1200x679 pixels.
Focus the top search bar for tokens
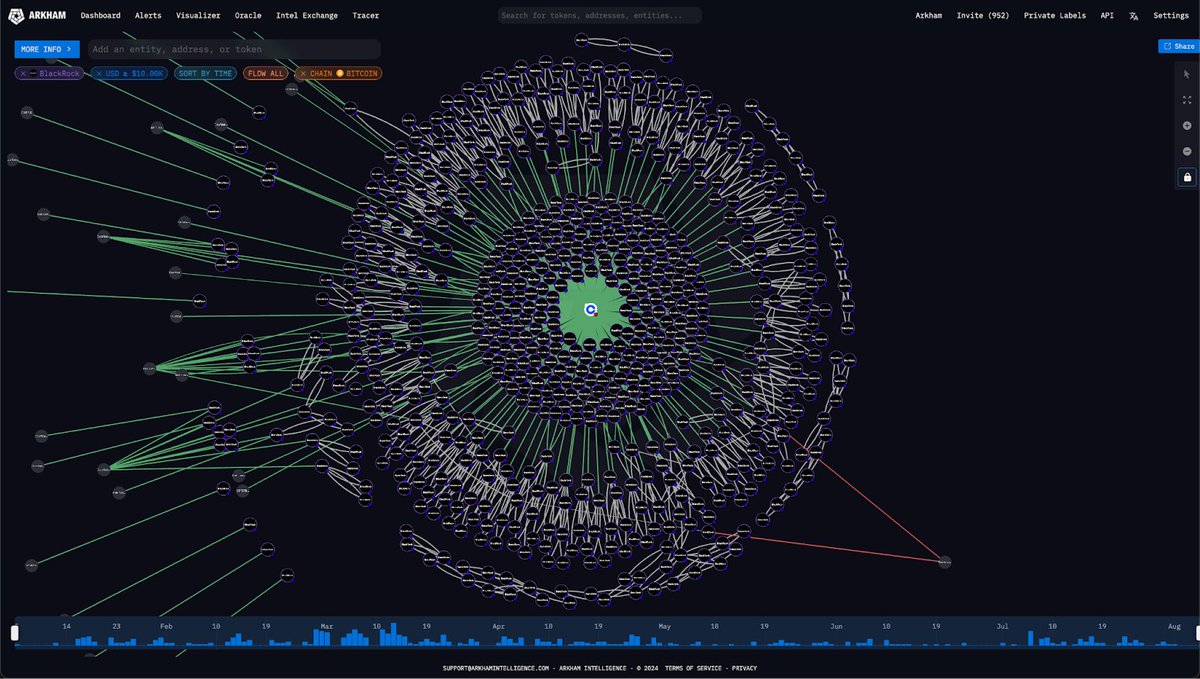(600, 16)
